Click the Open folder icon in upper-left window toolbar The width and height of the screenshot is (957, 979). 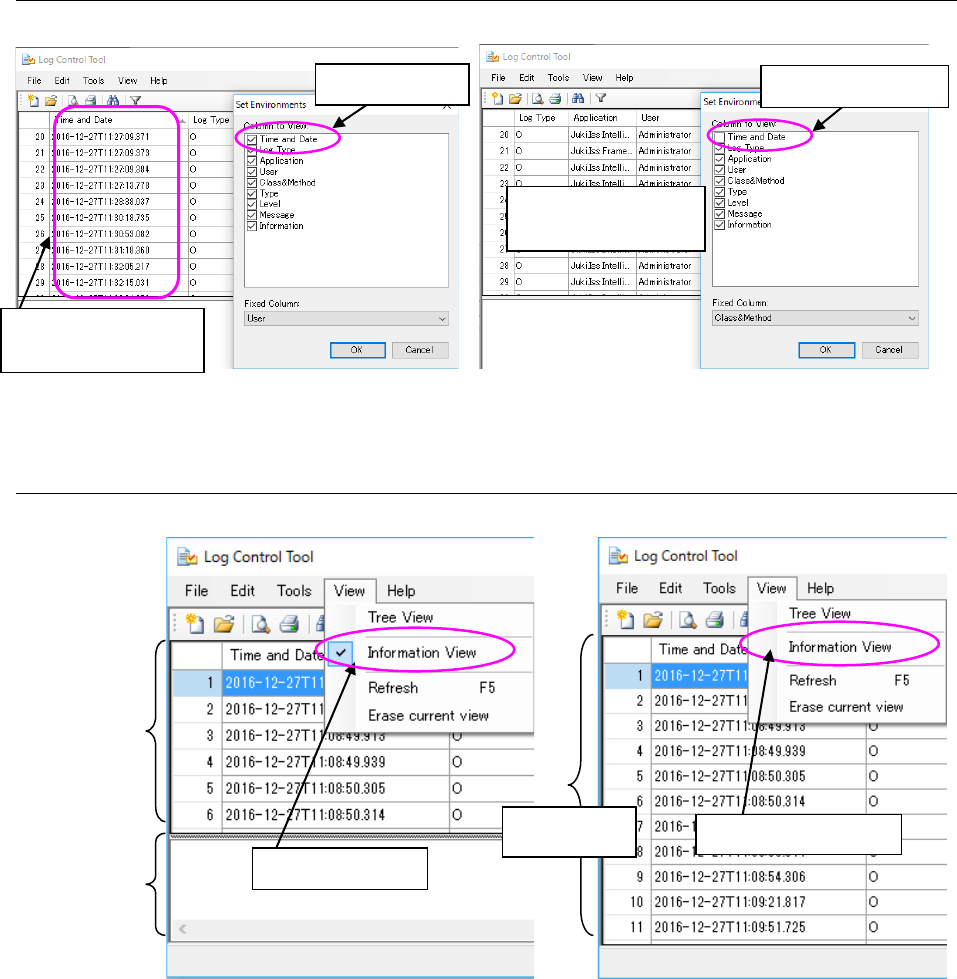coord(51,100)
